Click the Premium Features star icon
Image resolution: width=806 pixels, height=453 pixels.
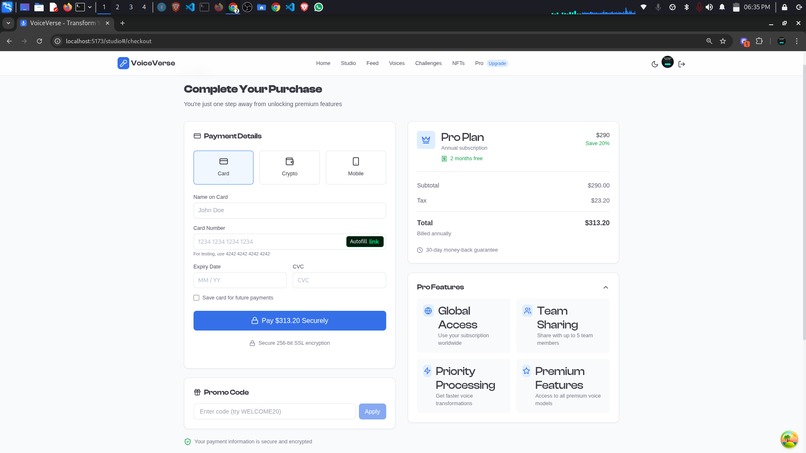(526, 371)
